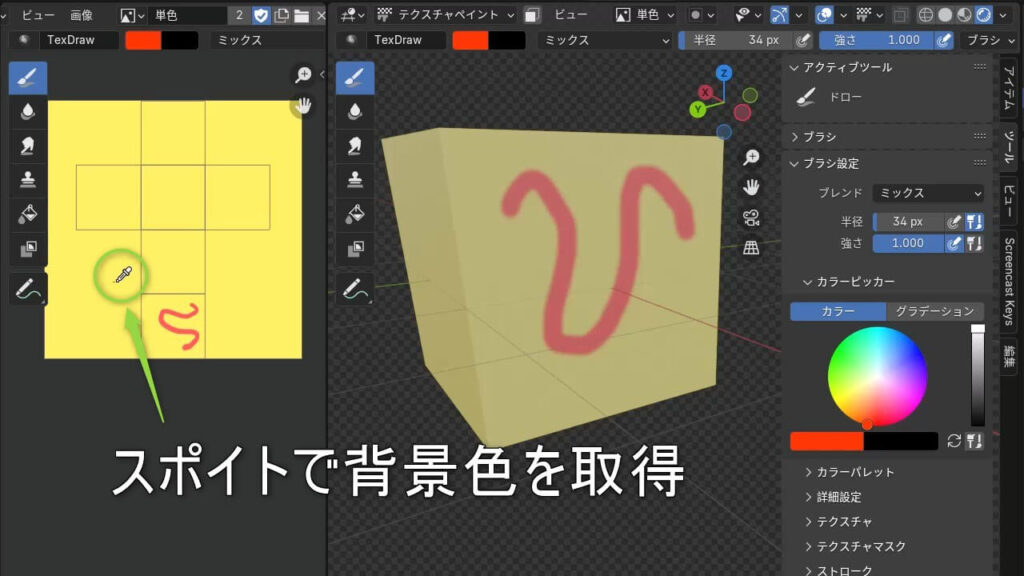1024x576 pixels.
Task: Toggle camera view in the viewport
Action: point(751,217)
